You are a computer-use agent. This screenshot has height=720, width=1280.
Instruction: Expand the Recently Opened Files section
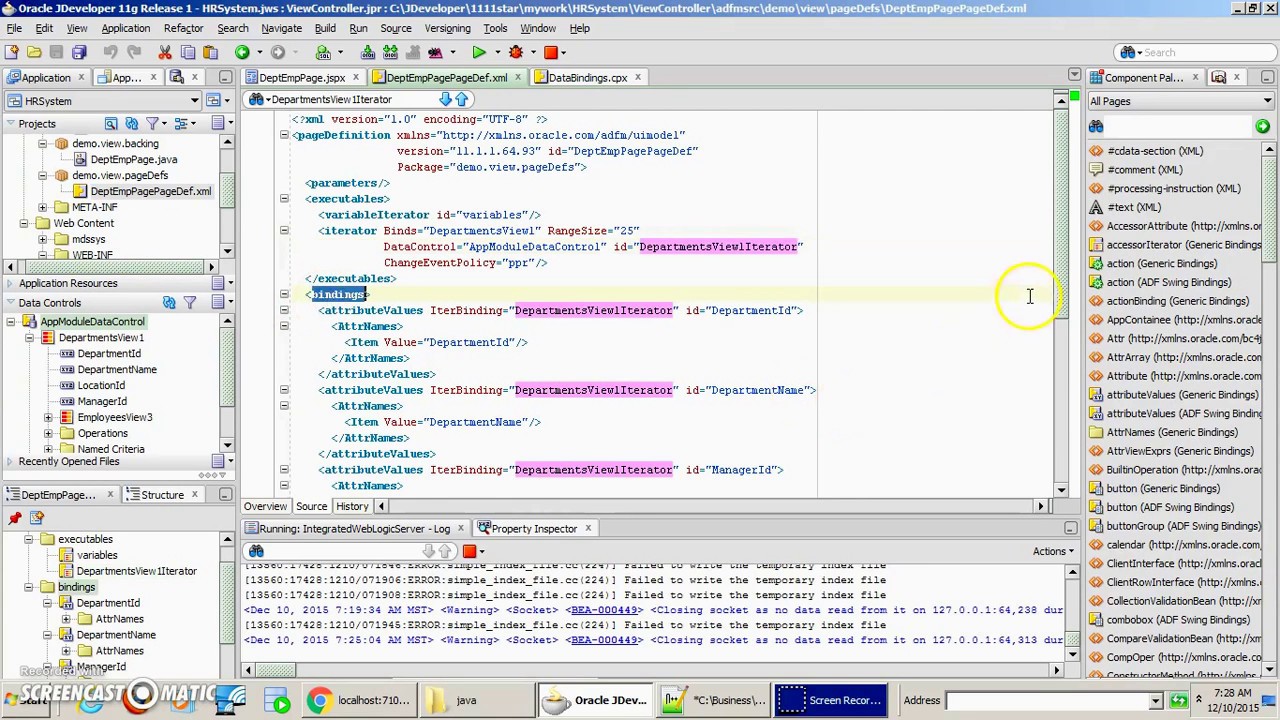click(x=10, y=461)
